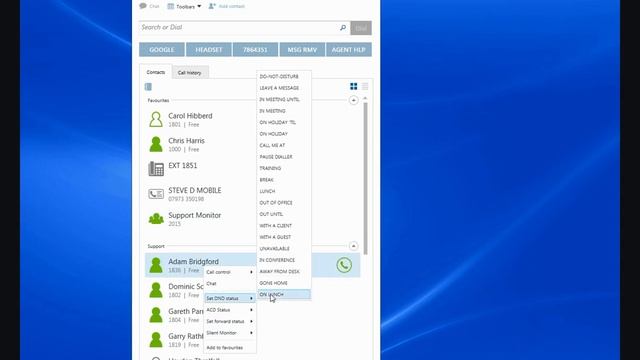Image resolution: width=640 pixels, height=360 pixels.
Task: Click the MSG RMV button
Action: point(302,49)
